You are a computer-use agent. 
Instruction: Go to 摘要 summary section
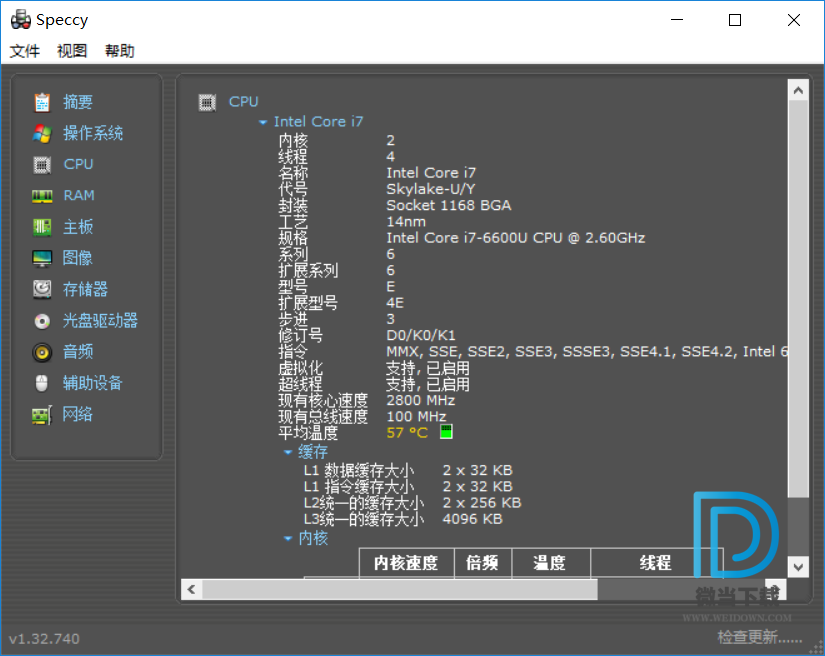tap(78, 102)
